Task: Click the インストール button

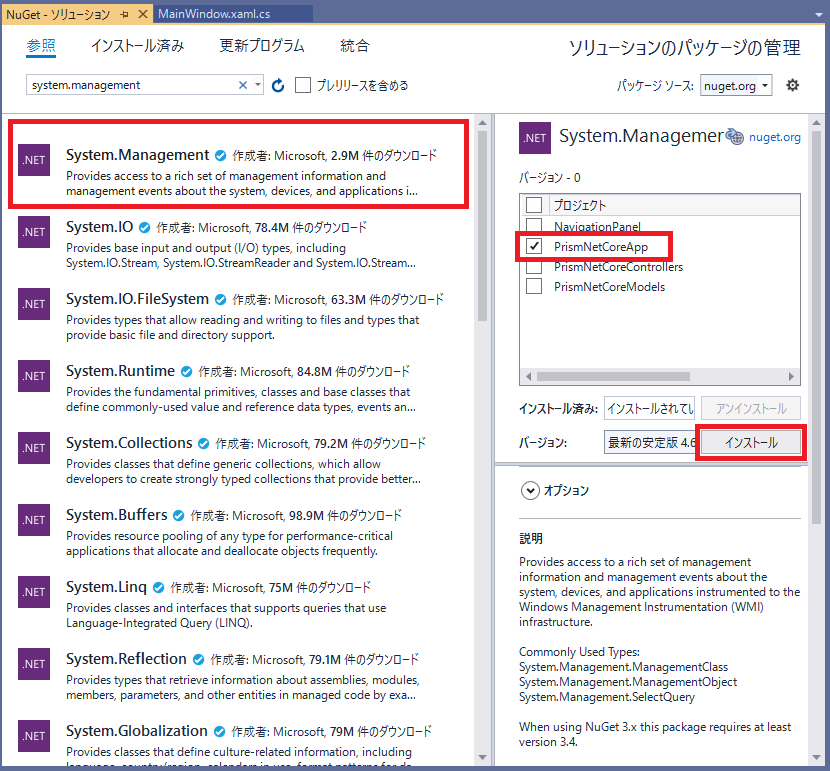Action: coord(751,442)
